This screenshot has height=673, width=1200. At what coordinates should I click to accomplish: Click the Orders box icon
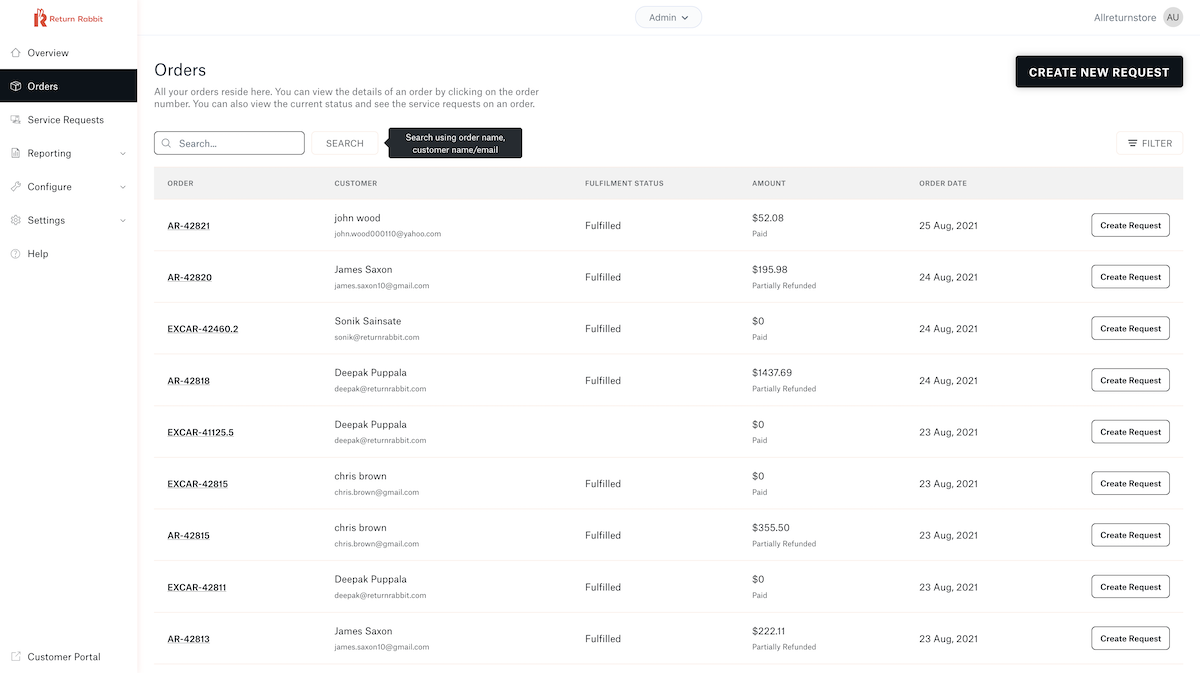[16, 86]
